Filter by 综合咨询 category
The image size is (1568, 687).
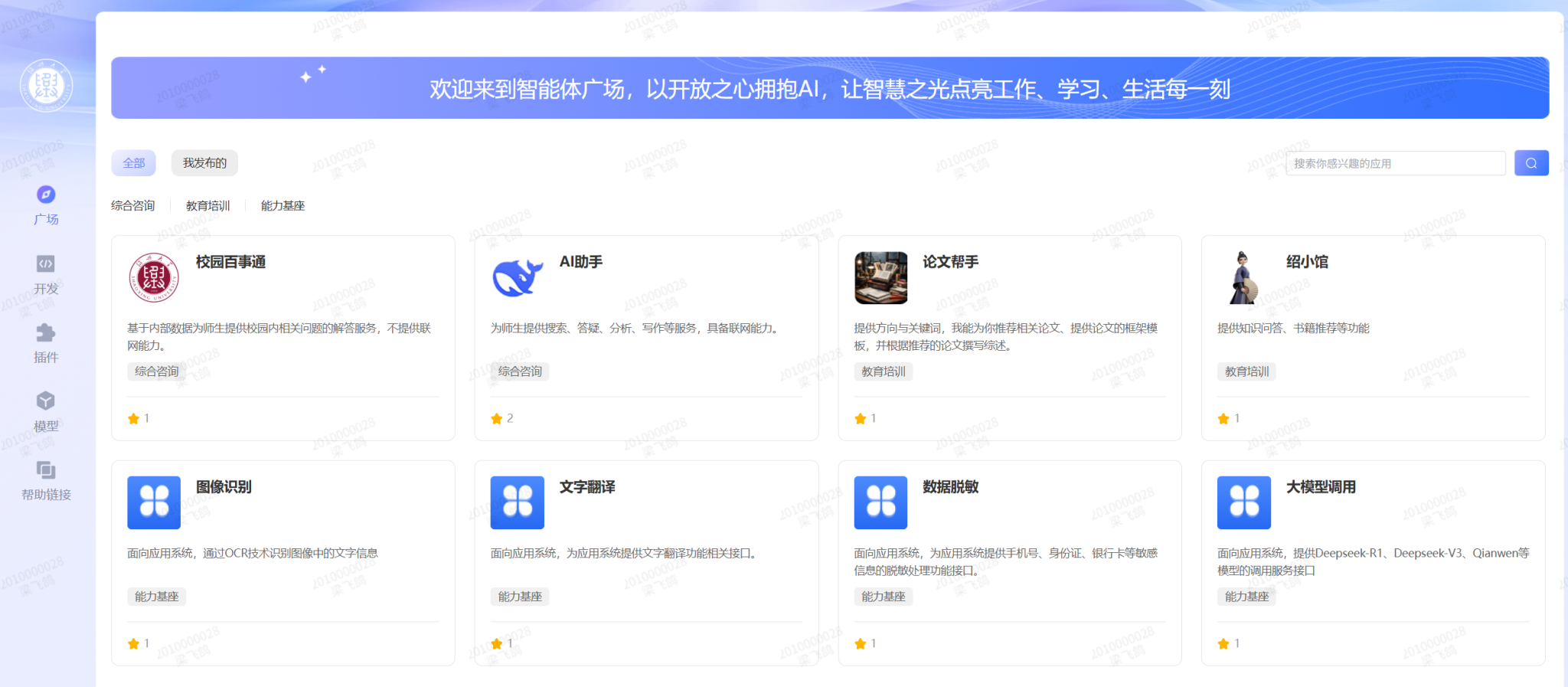click(133, 206)
